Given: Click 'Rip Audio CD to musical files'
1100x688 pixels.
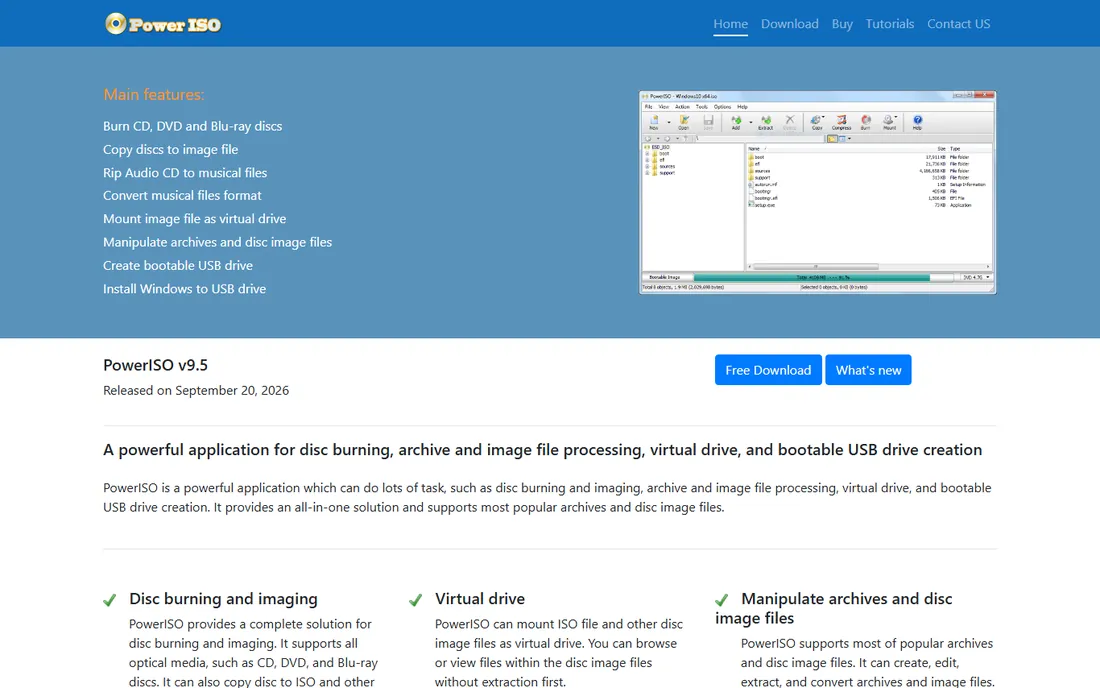Looking at the screenshot, I should (185, 173).
